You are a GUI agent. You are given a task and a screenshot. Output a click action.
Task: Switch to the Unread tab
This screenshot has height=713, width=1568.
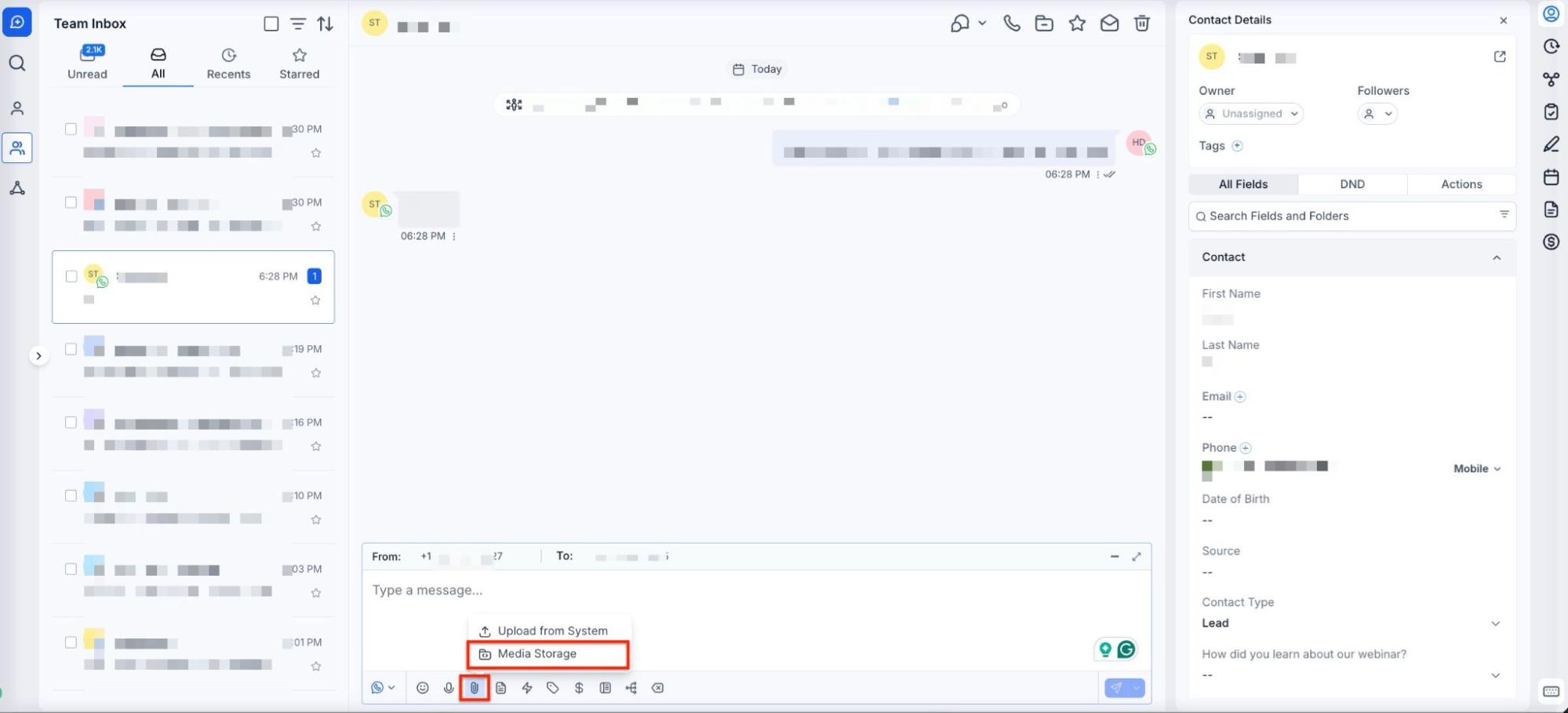87,63
